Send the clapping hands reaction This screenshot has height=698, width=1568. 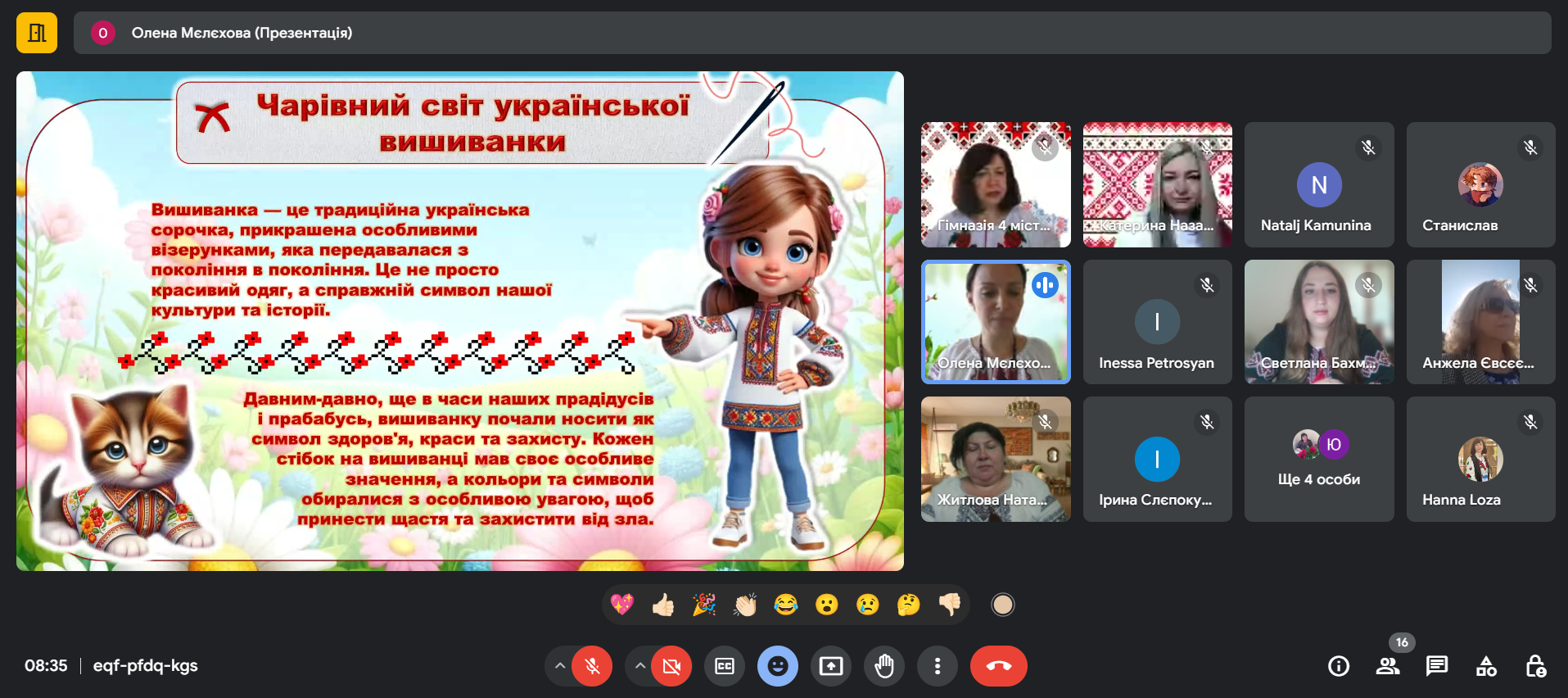[745, 605]
